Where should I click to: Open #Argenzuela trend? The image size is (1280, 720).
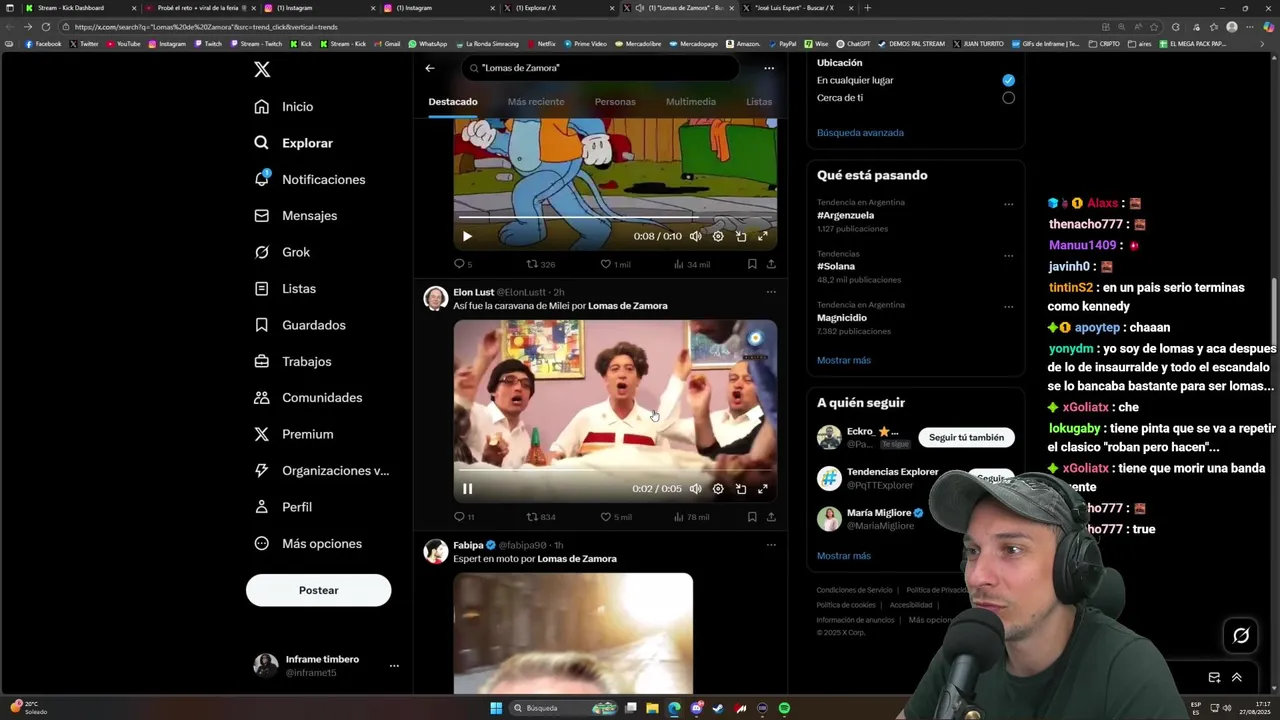(x=845, y=215)
